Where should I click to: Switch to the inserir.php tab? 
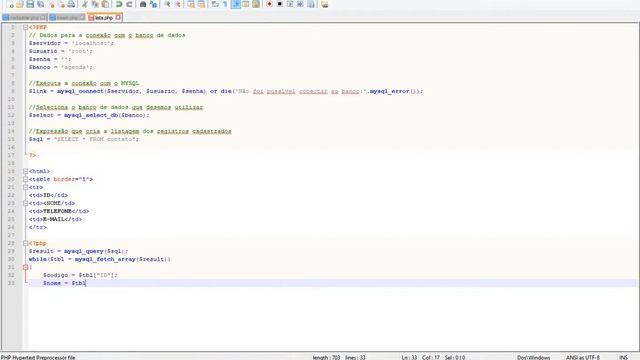67,18
